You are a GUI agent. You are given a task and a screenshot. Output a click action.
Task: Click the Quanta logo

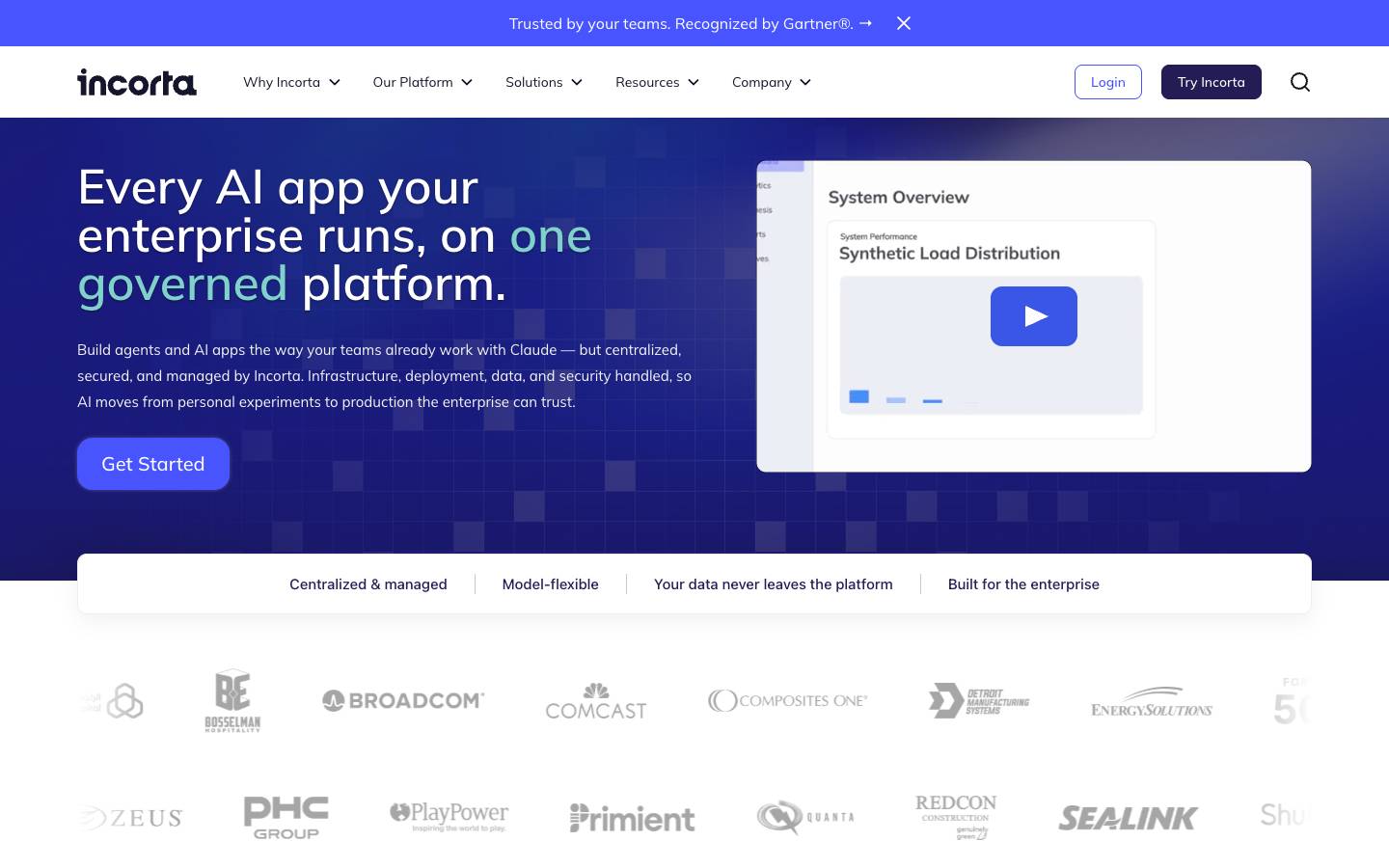[805, 817]
